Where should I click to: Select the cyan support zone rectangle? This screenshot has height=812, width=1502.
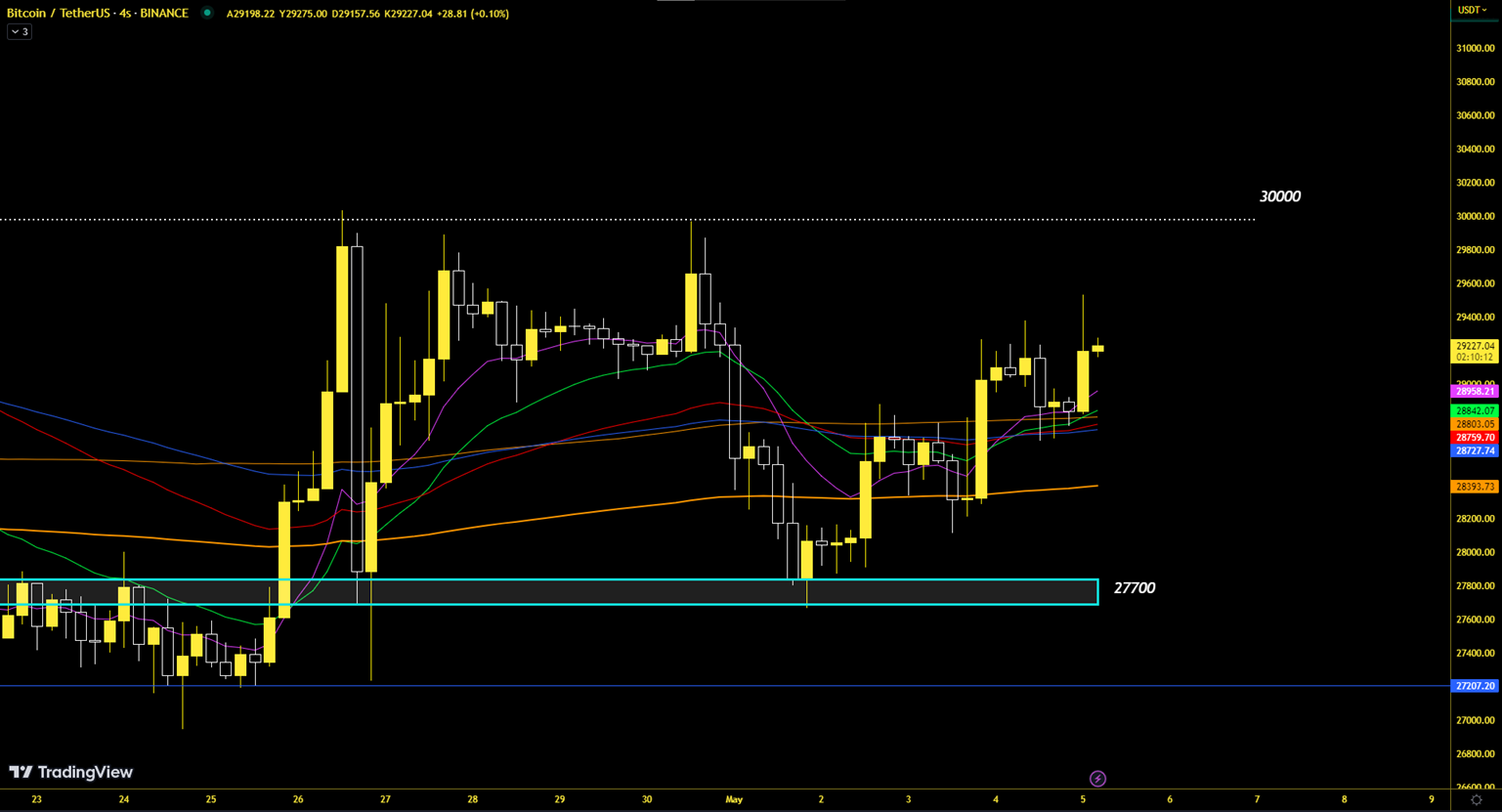click(x=549, y=592)
